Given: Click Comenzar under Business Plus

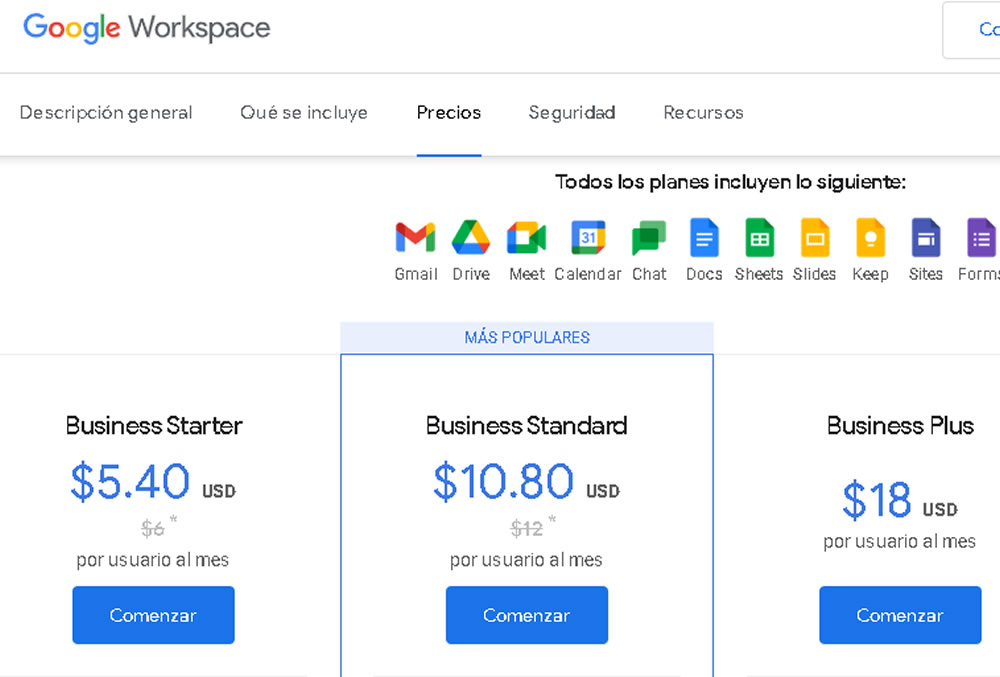Looking at the screenshot, I should click(x=900, y=615).
